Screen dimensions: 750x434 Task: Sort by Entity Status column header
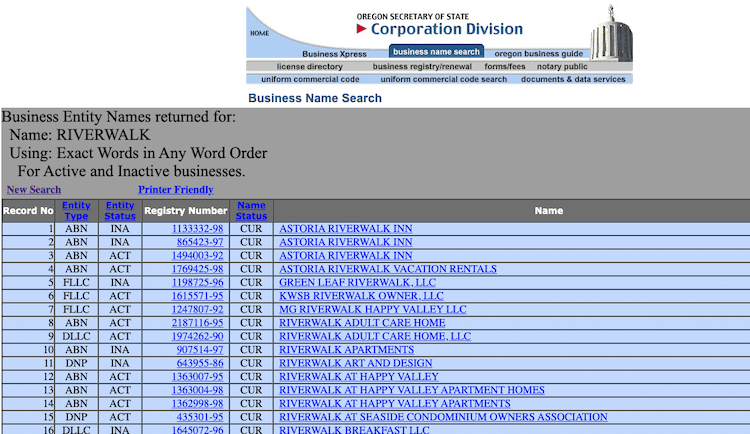pyautogui.click(x=120, y=211)
